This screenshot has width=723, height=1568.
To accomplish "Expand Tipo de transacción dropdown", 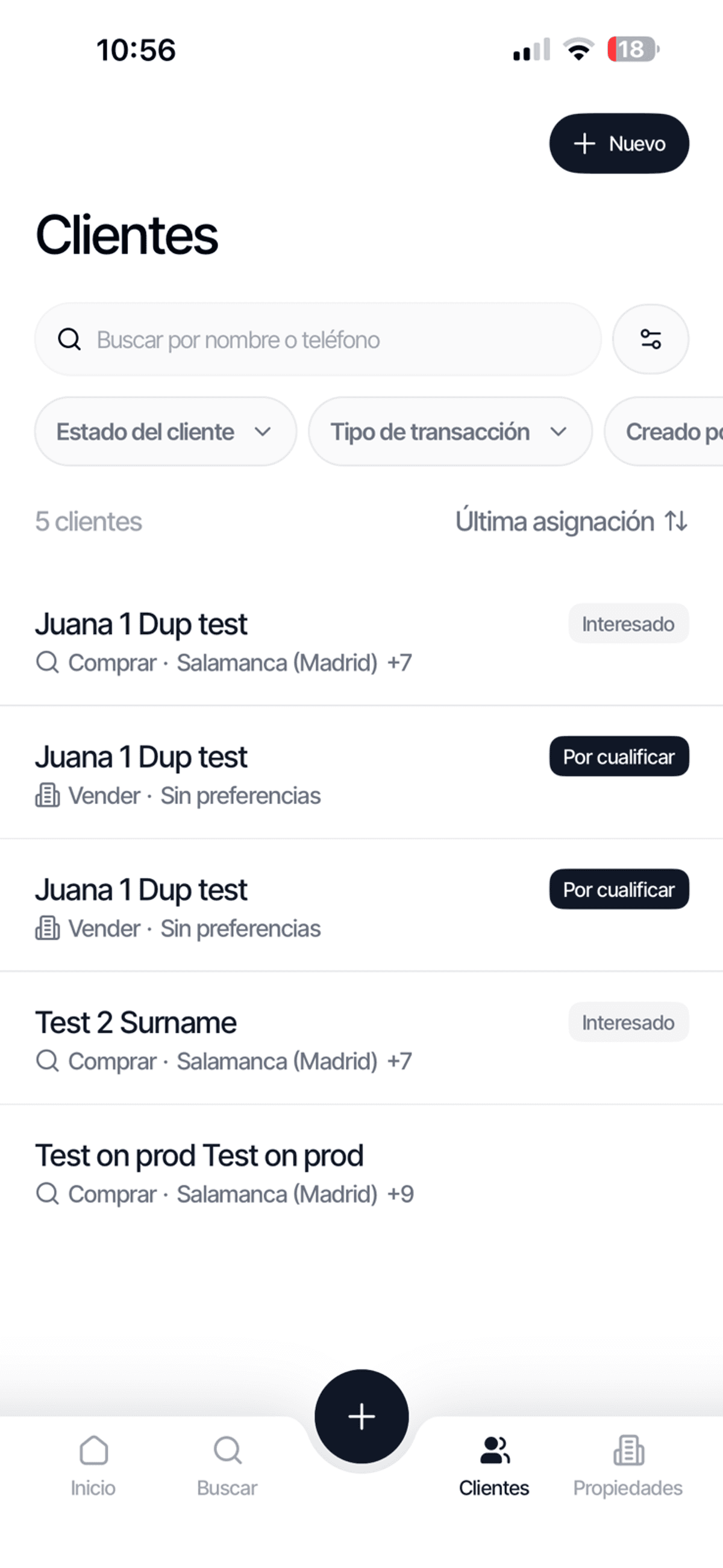I will pyautogui.click(x=449, y=431).
